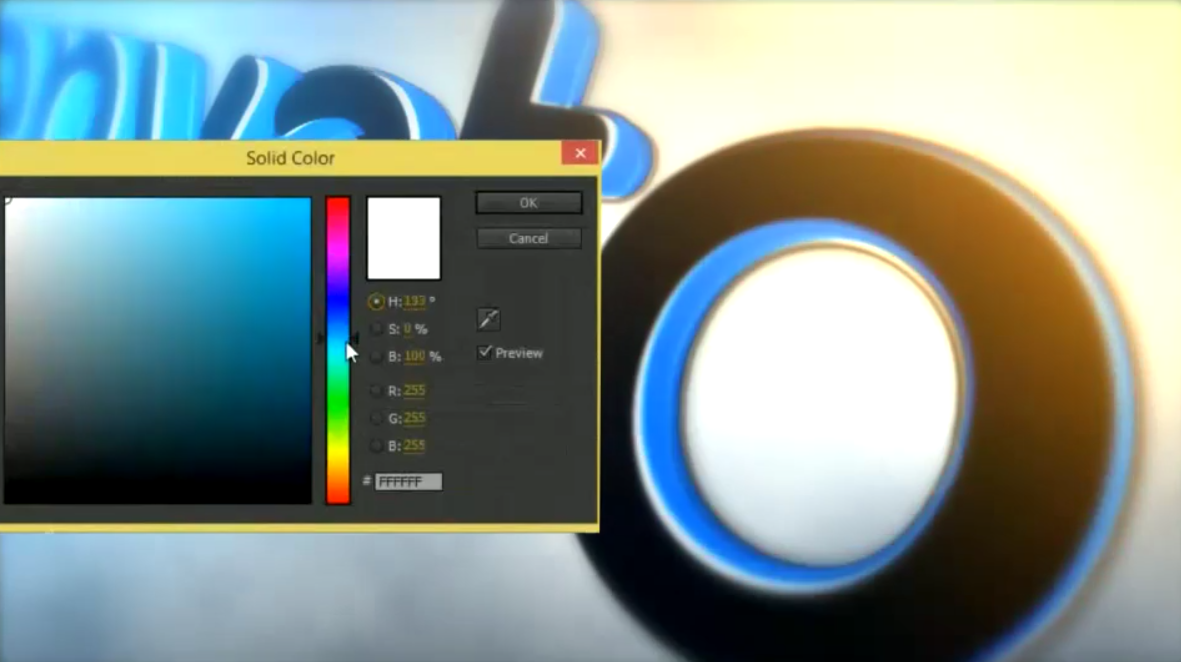1181x662 pixels.
Task: Select the G green radio button
Action: [376, 418]
